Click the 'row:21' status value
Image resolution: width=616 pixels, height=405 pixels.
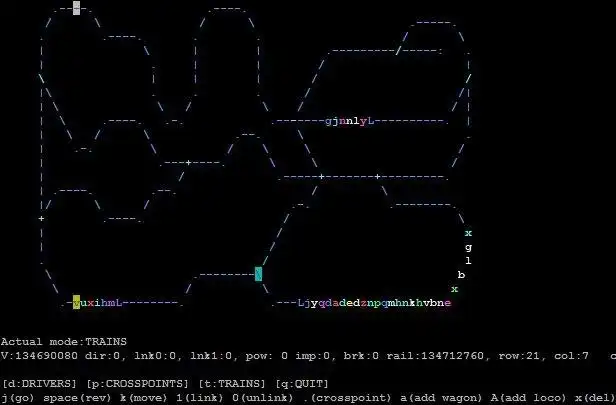pos(521,356)
